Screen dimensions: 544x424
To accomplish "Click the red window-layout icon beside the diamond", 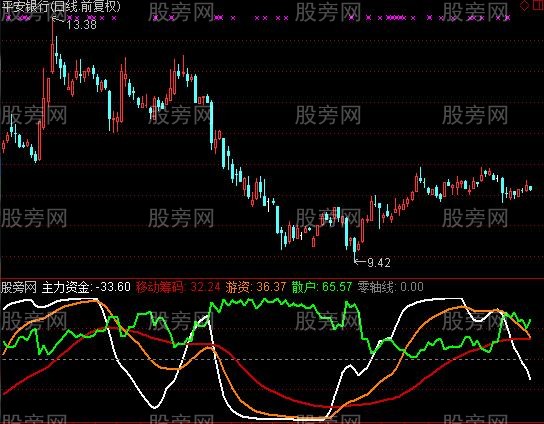I will pyautogui.click(x=537, y=5).
